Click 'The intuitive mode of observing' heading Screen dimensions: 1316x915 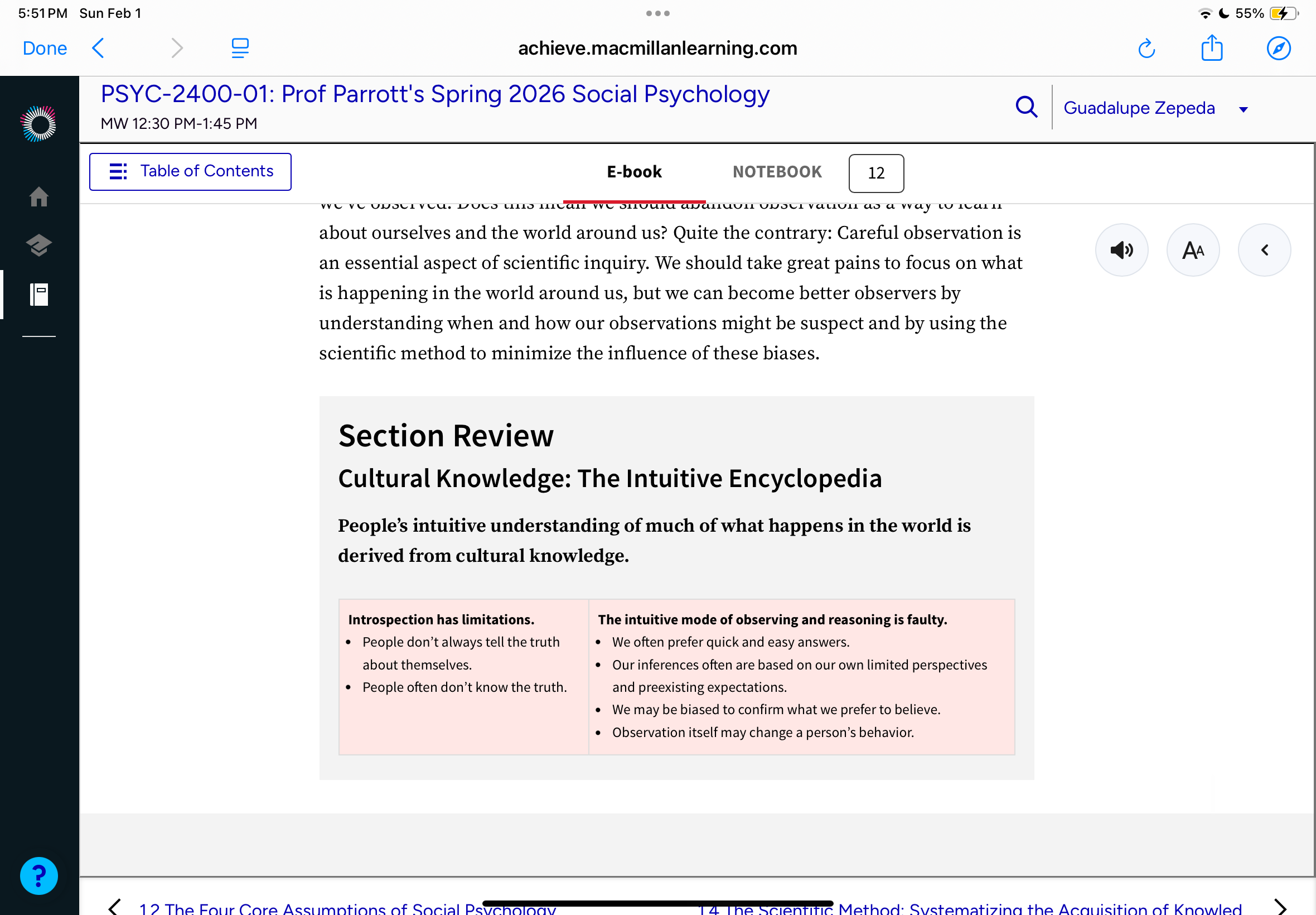772,620
